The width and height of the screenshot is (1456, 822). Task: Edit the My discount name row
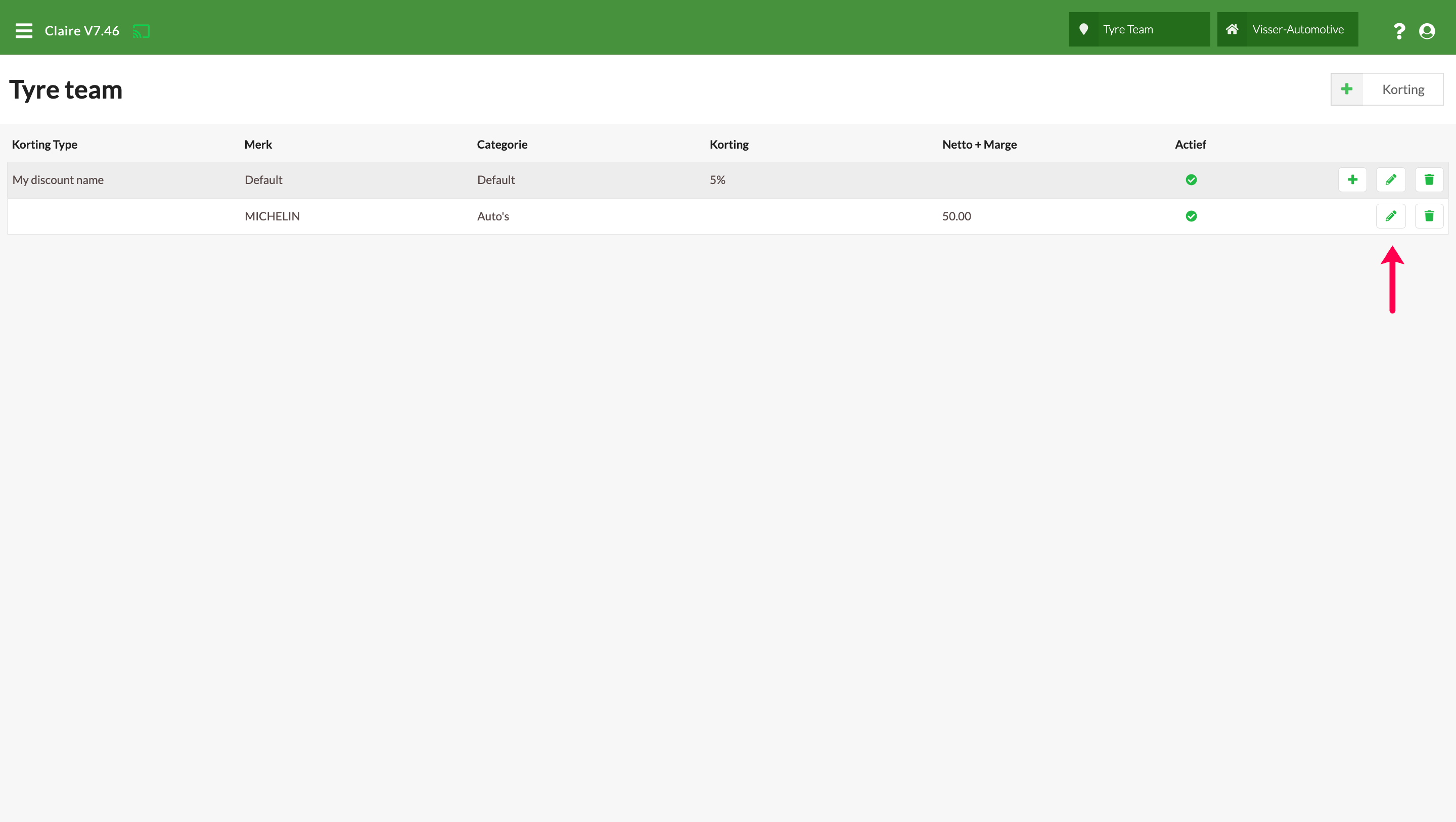click(x=1391, y=180)
